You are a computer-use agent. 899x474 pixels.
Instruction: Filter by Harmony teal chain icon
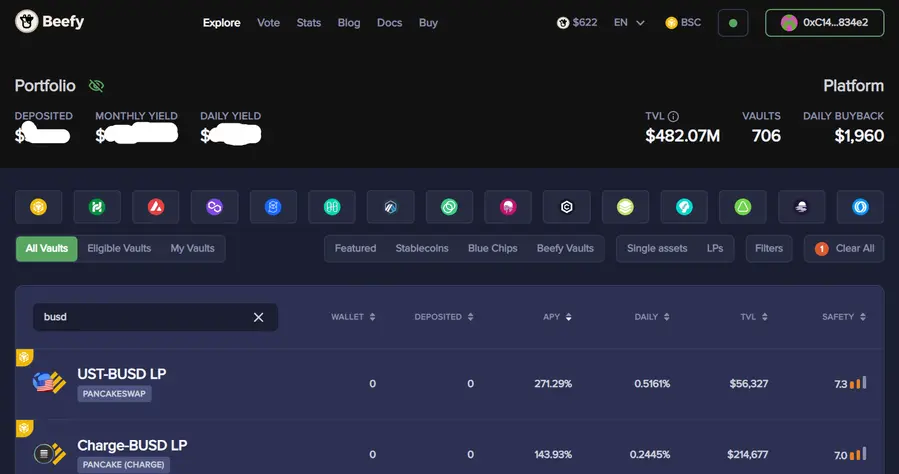(x=332, y=207)
